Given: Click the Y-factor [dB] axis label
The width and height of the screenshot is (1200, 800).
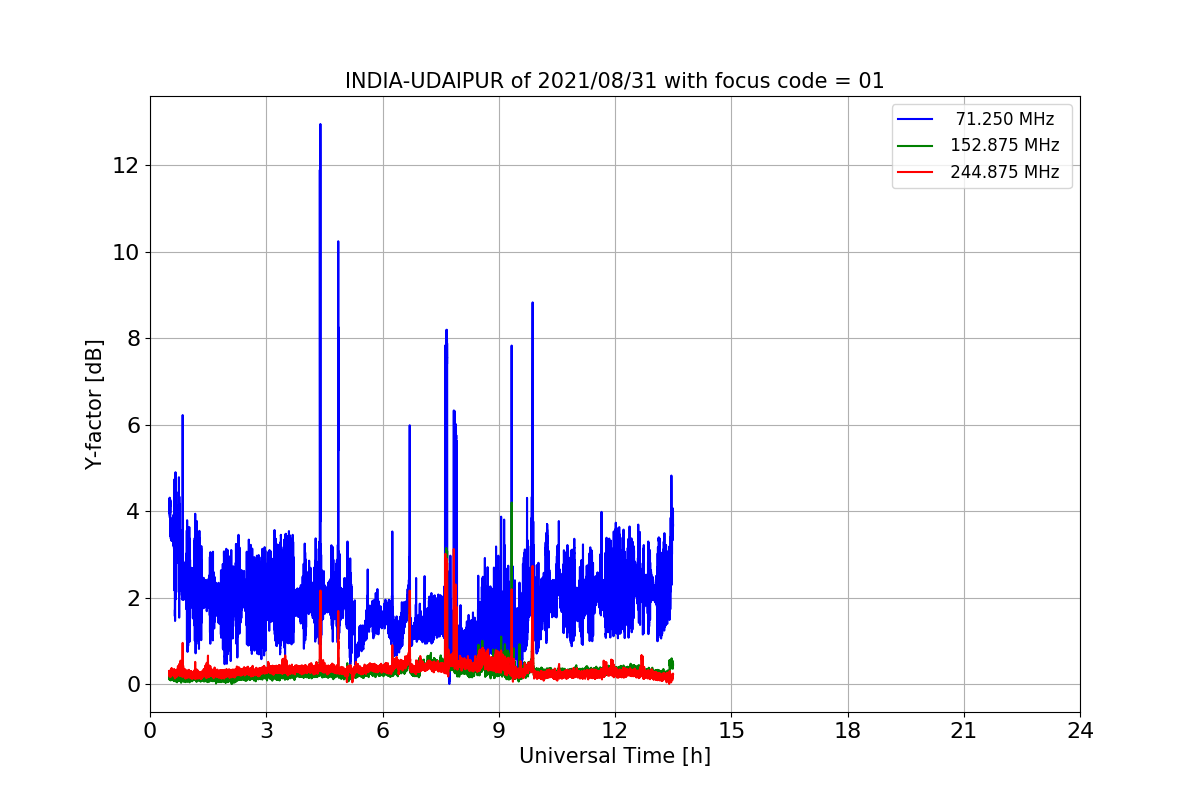Looking at the screenshot, I should (94, 404).
